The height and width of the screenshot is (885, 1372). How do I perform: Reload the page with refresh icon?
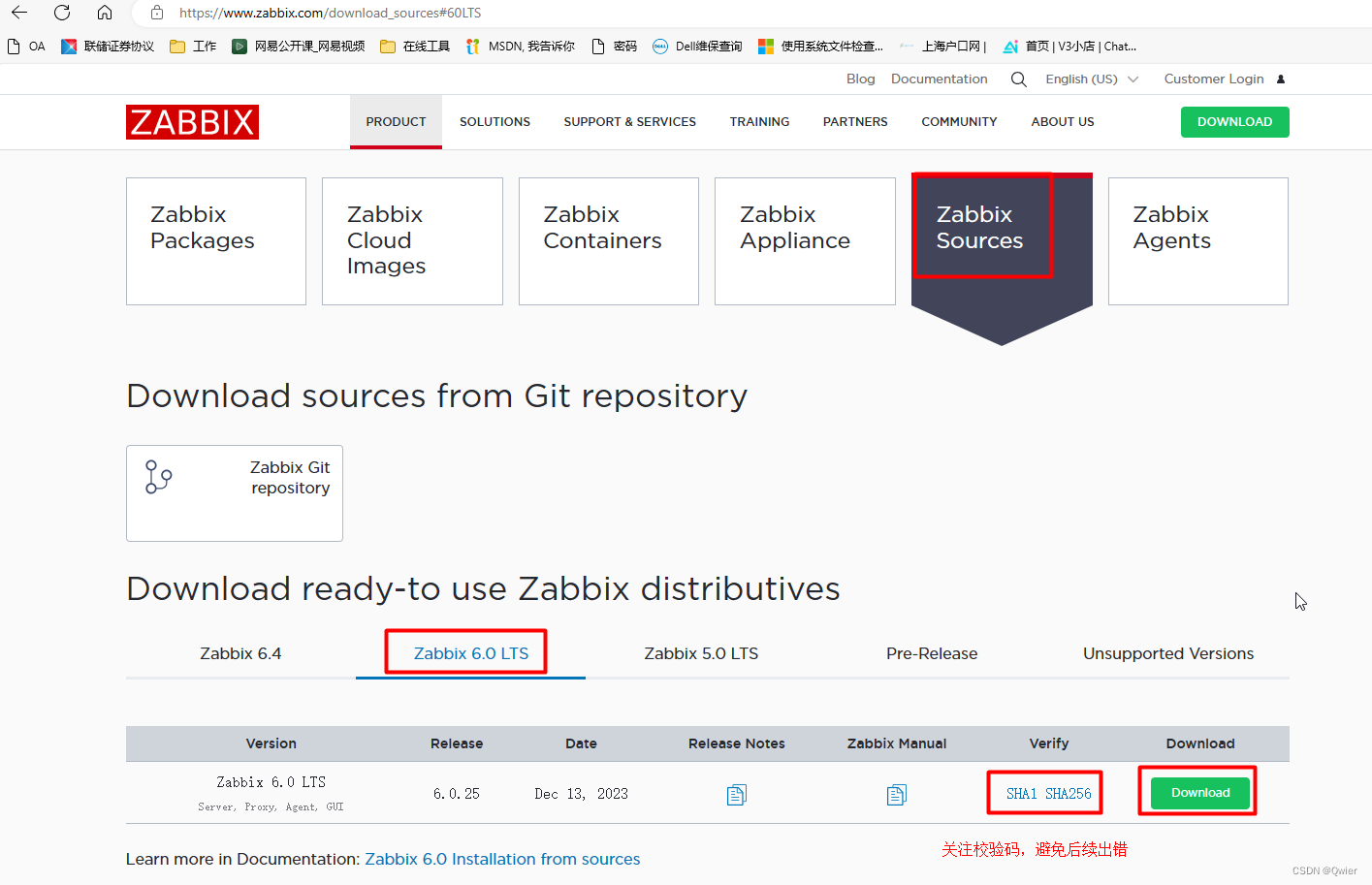click(x=62, y=13)
